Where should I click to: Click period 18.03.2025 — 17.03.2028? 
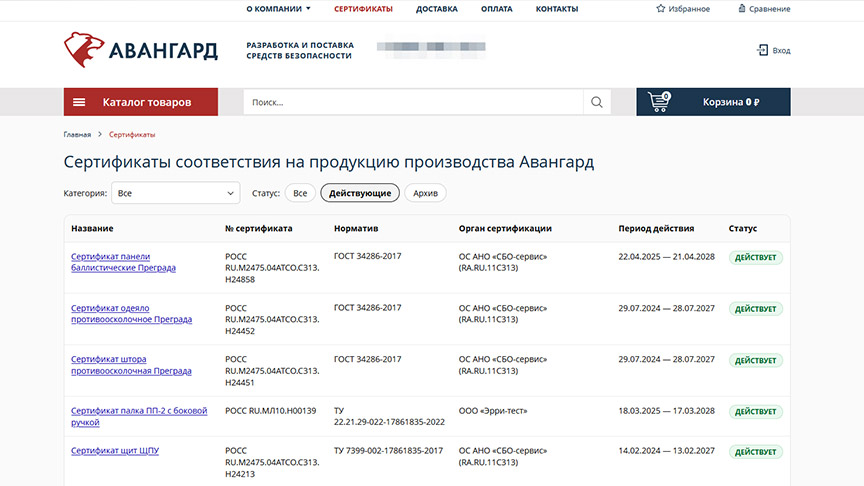pos(666,411)
